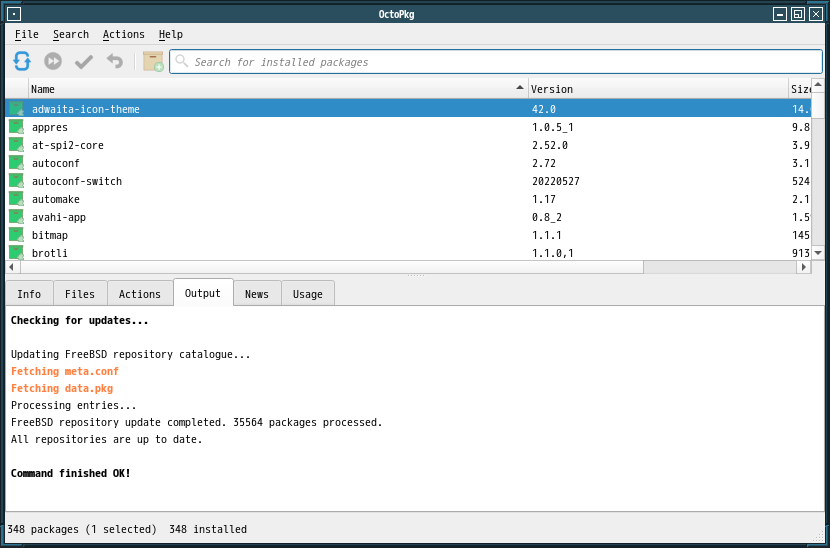830x548 pixels.
Task: Click the window menu icon in the title bar
Action: (x=13, y=14)
